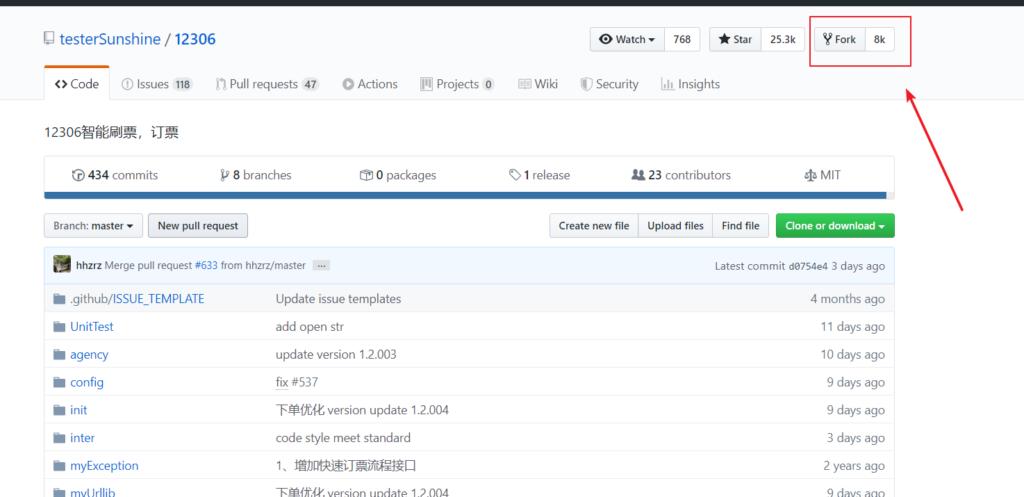The image size is (1024, 497).
Task: Click '2 years ago' timestamp for myException
Action: pyautogui.click(x=854, y=466)
